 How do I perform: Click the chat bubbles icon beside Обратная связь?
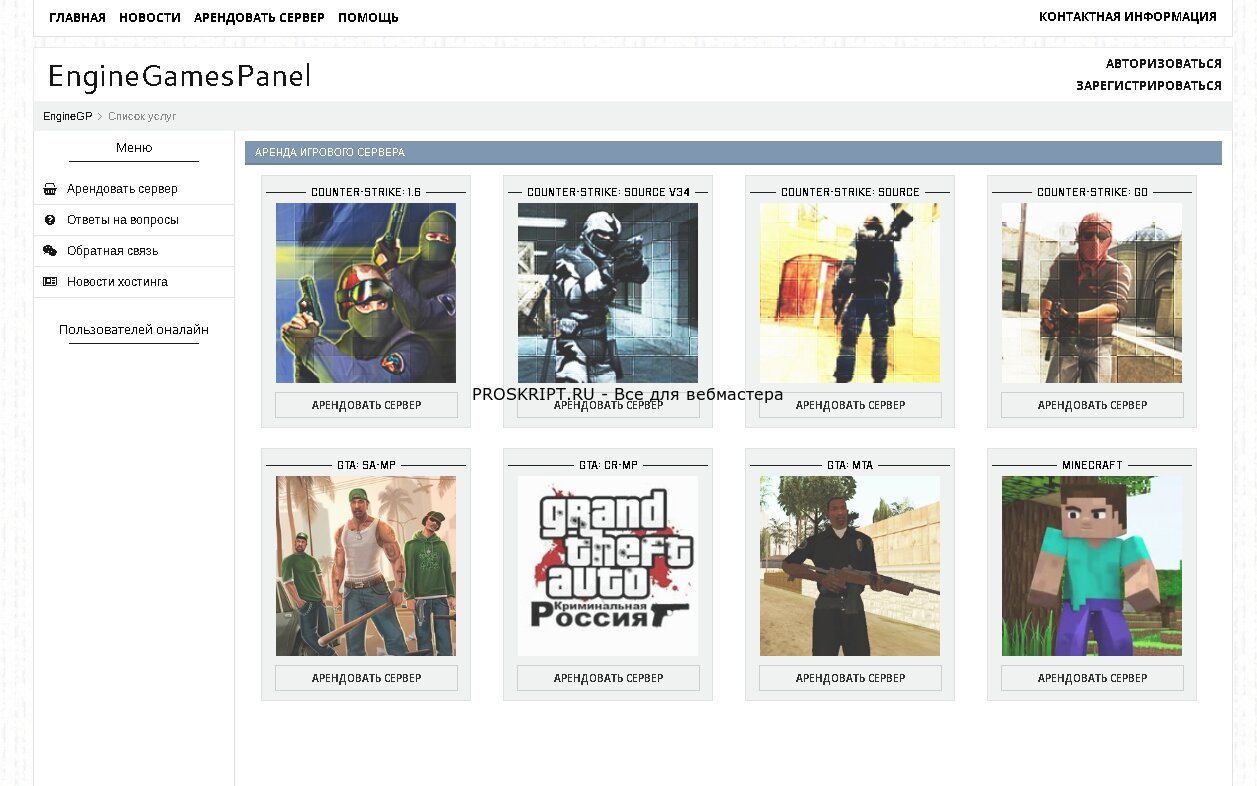tap(50, 251)
